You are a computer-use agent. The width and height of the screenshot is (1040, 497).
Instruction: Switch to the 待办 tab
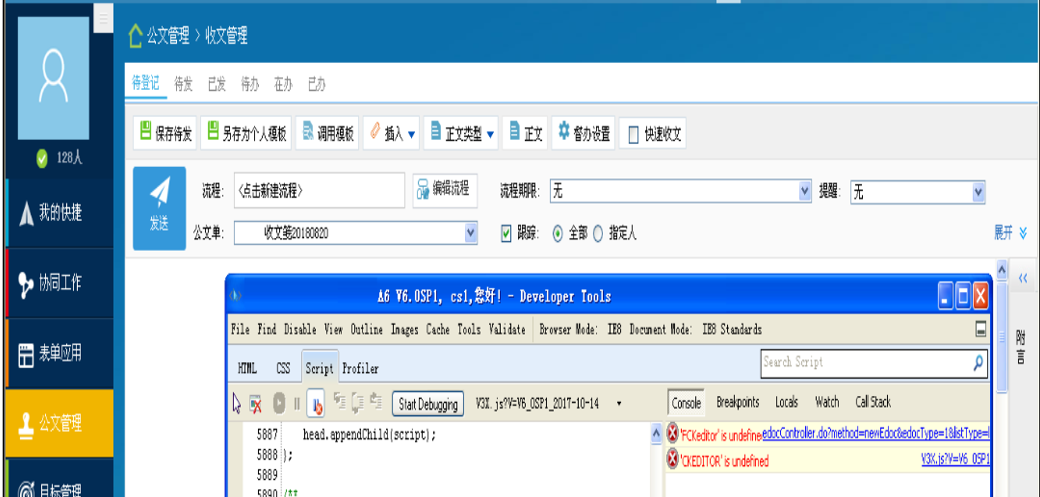coord(250,84)
